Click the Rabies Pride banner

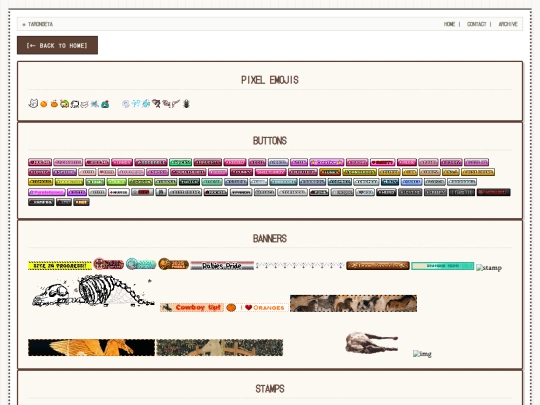[222, 266]
